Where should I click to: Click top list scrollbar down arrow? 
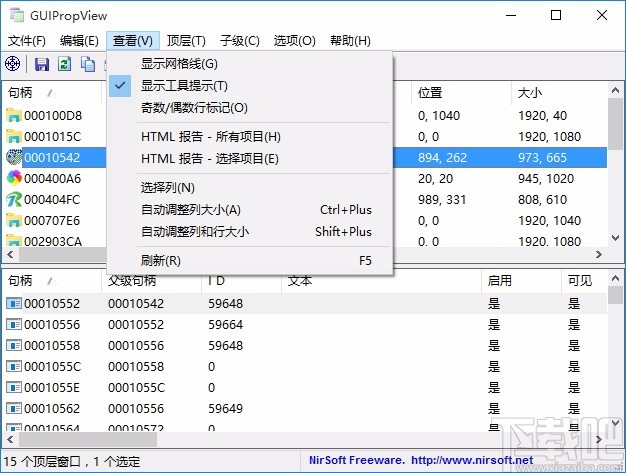(616, 238)
